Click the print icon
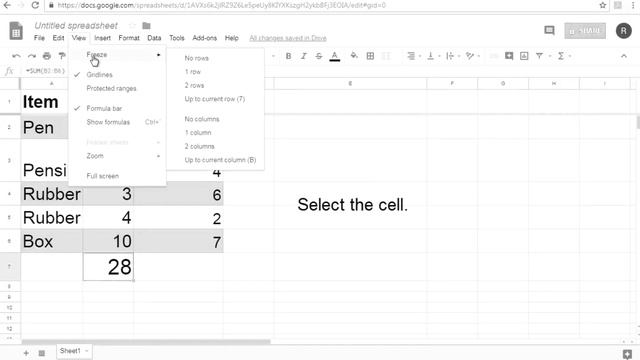The width and height of the screenshot is (640, 360). [x=47, y=56]
